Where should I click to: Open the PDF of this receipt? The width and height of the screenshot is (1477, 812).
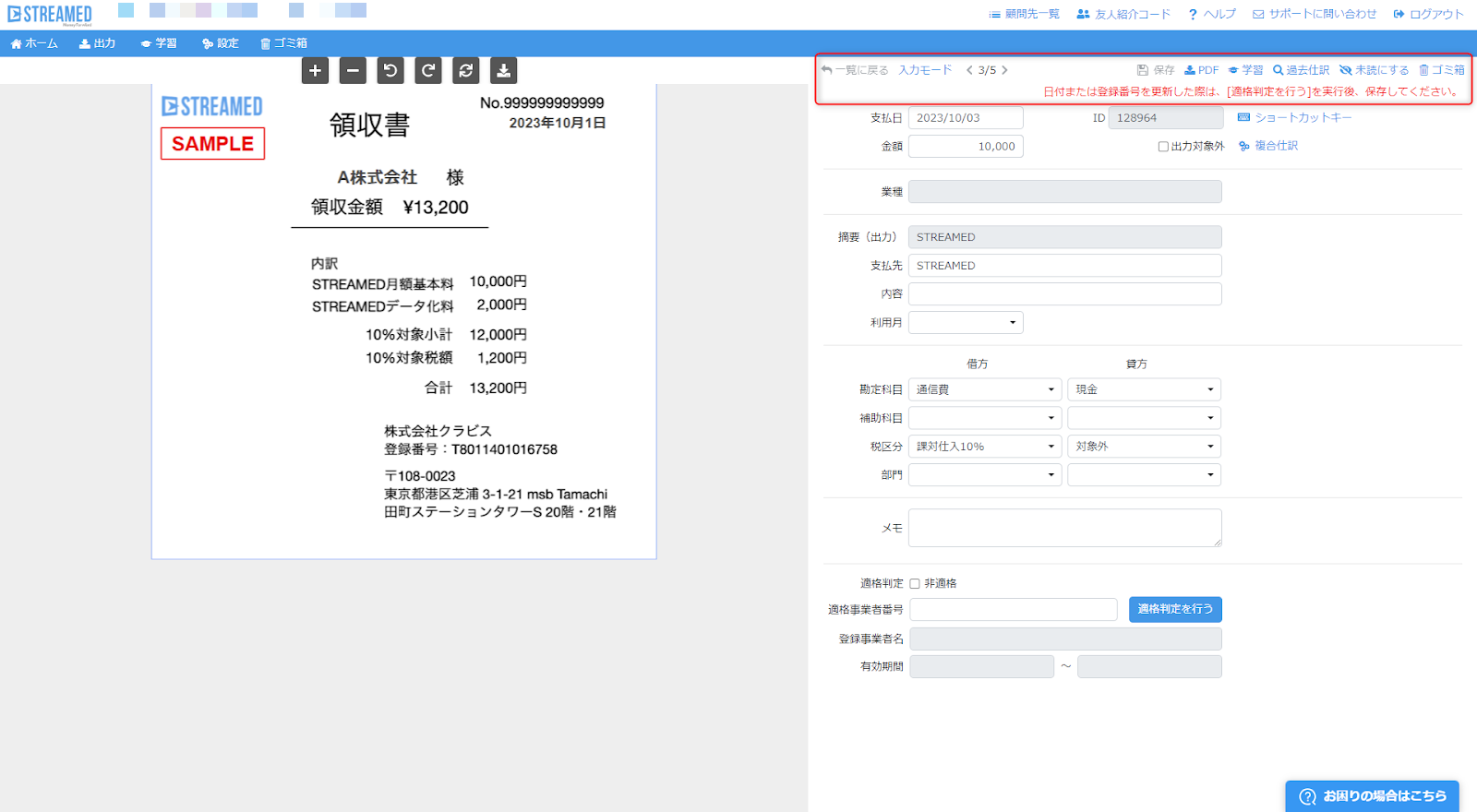pyautogui.click(x=1202, y=70)
